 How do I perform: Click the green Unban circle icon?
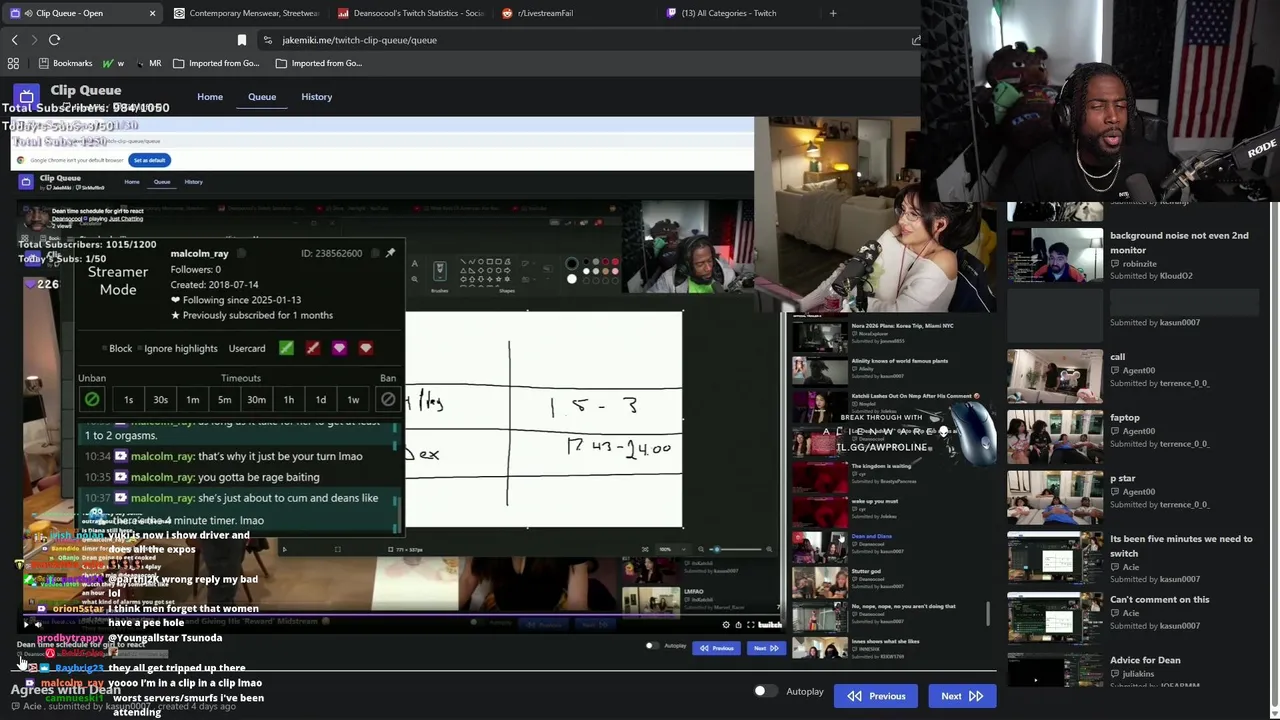point(92,399)
